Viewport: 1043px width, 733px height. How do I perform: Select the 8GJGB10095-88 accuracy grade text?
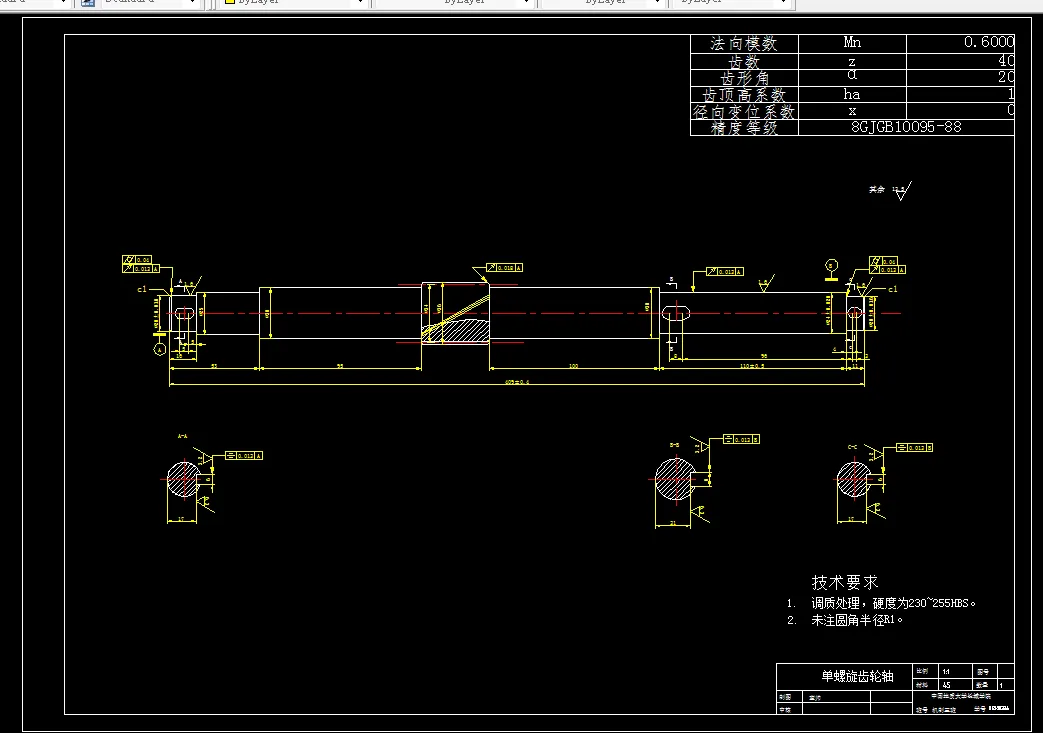[x=906, y=127]
